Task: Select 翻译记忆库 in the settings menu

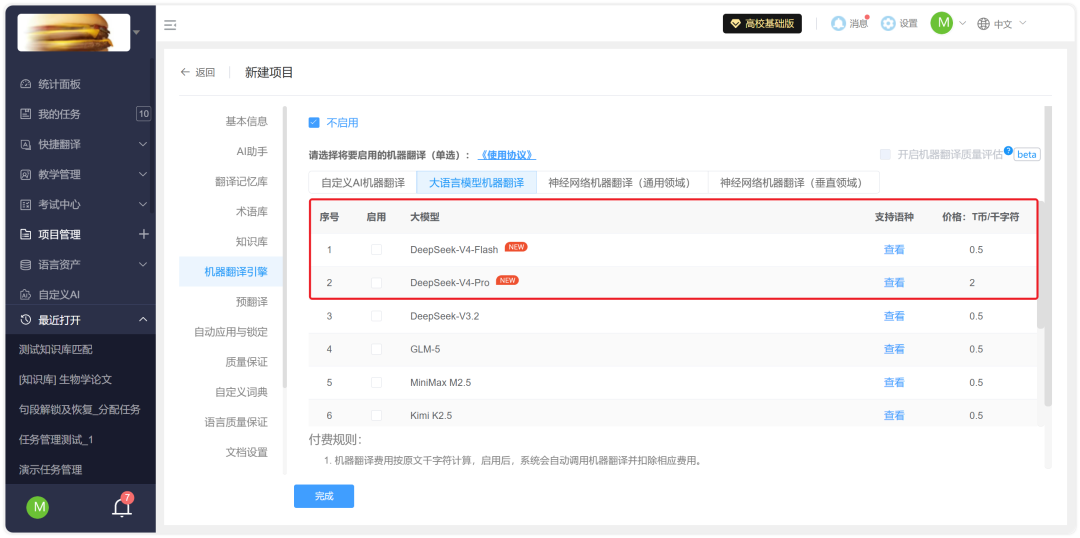Action: pyautogui.click(x=241, y=182)
